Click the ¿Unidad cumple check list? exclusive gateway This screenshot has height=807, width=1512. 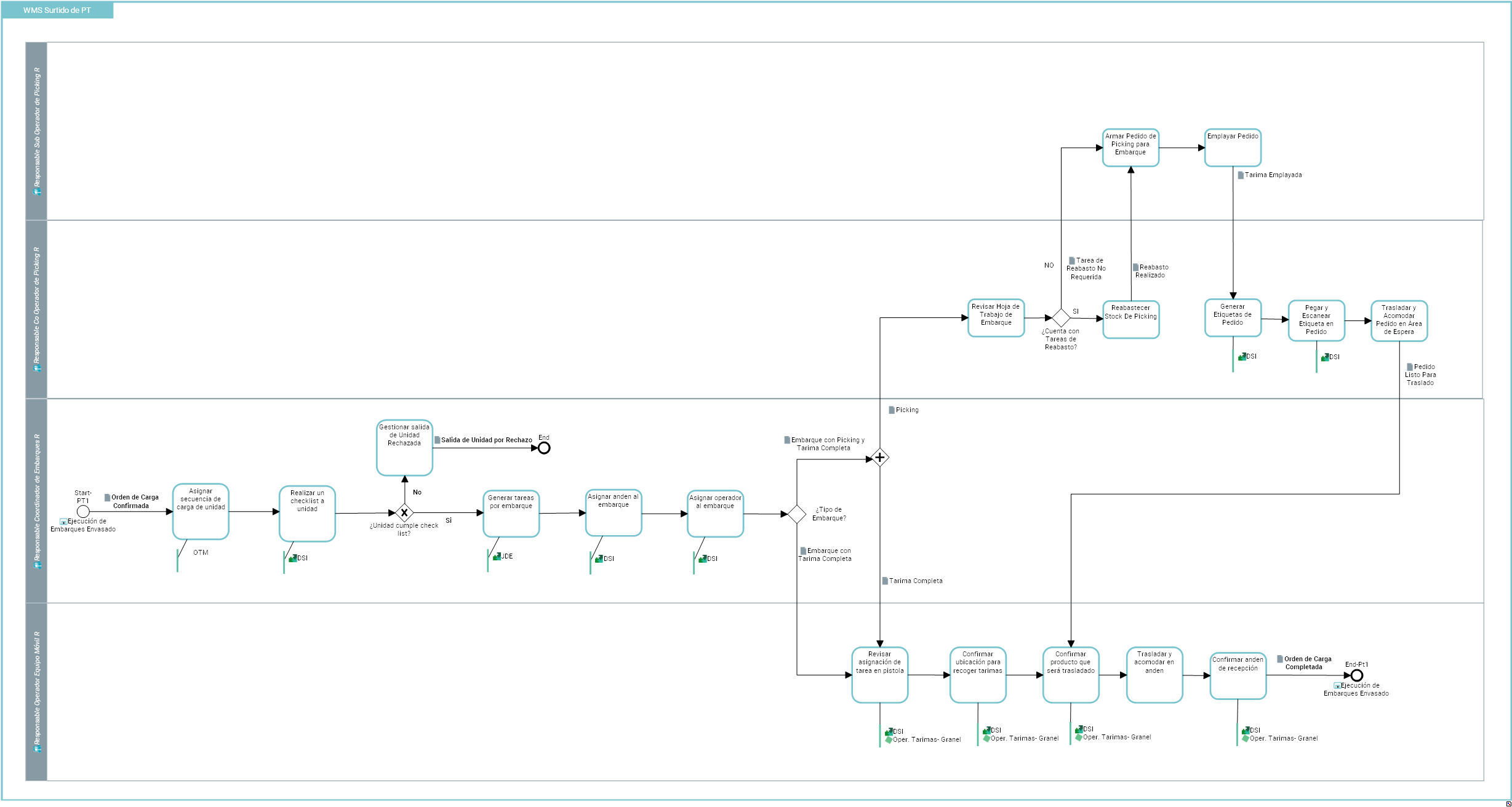coord(404,512)
